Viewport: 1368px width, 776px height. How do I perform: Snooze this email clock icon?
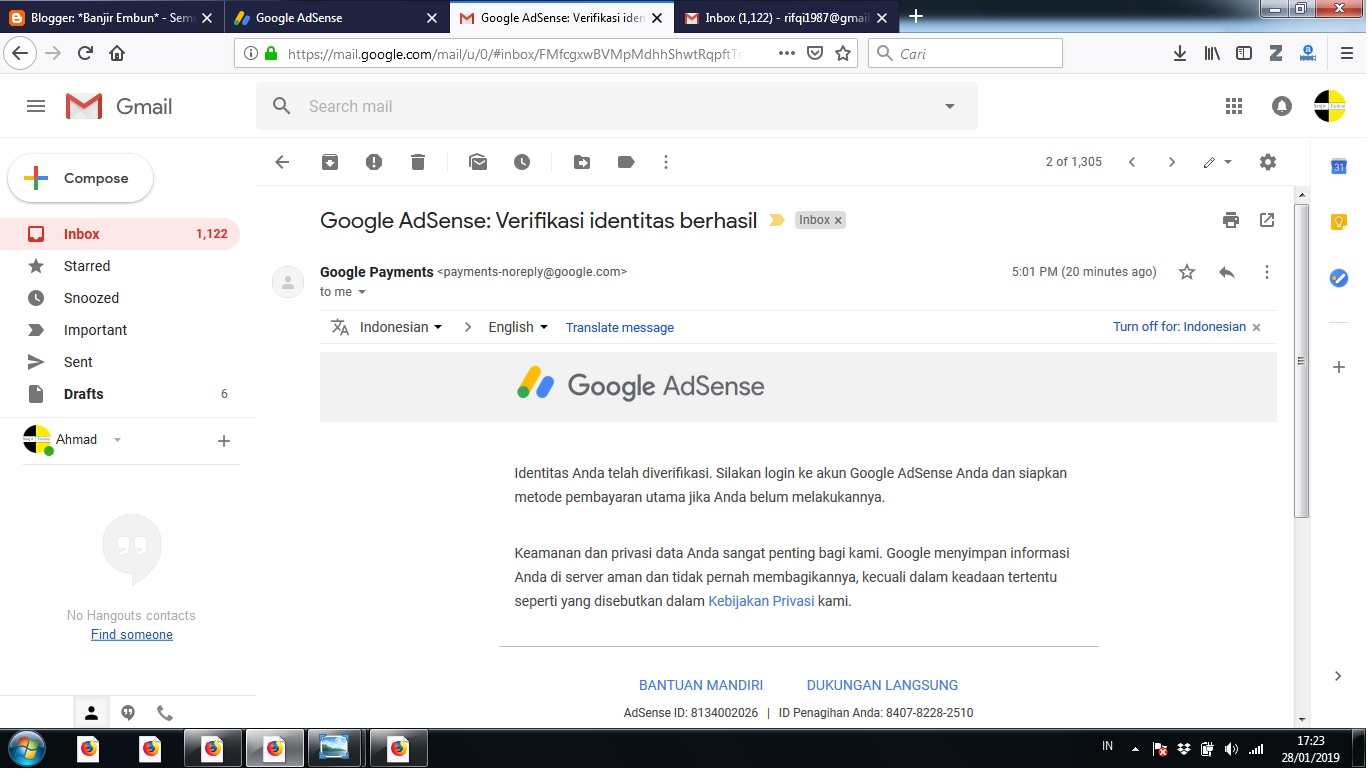coord(522,162)
